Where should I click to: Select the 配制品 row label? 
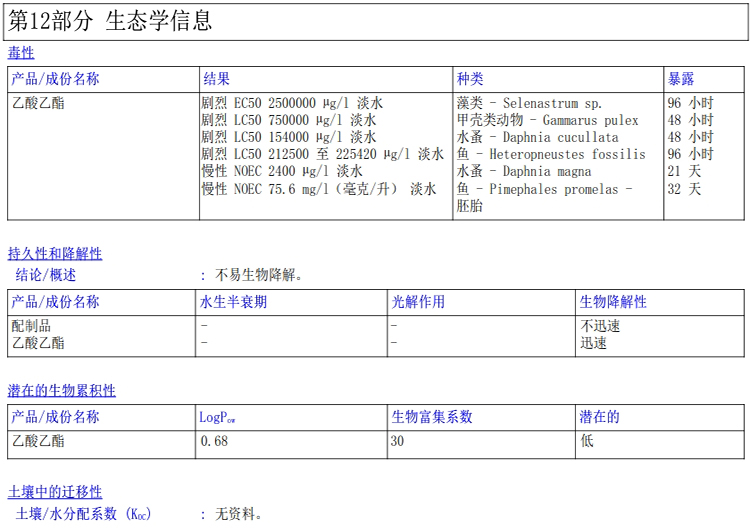(31, 326)
